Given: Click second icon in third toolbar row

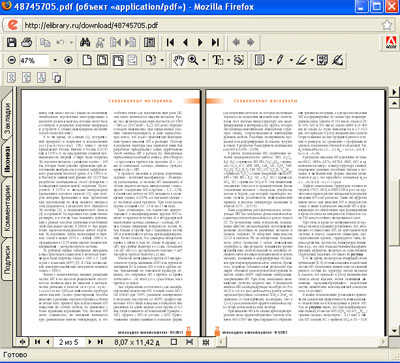Looking at the screenshot, I should [27, 78].
